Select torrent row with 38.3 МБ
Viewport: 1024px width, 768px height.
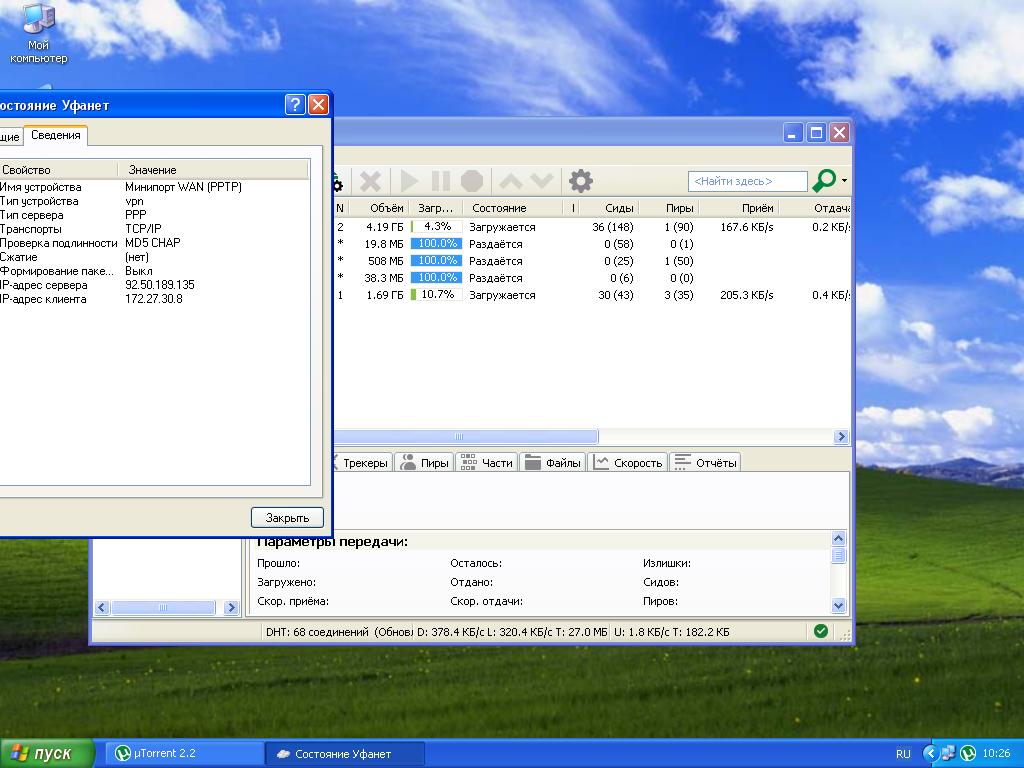point(592,278)
